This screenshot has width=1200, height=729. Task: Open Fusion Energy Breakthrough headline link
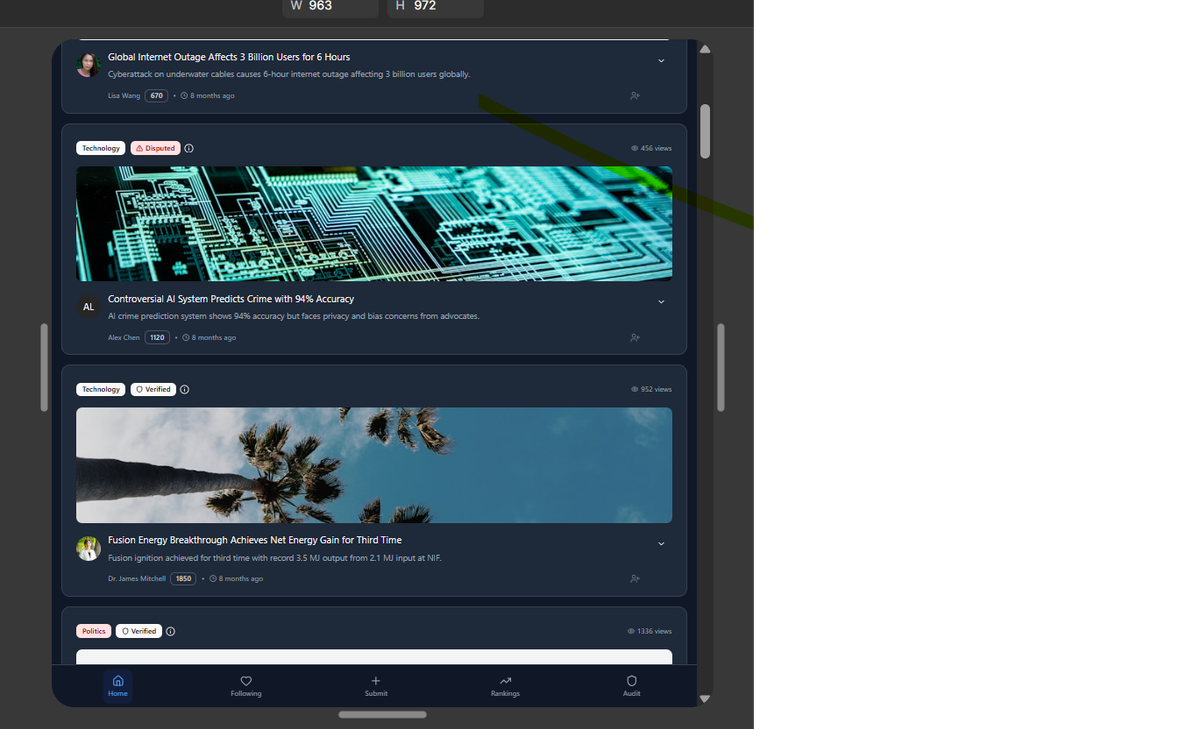(x=254, y=540)
